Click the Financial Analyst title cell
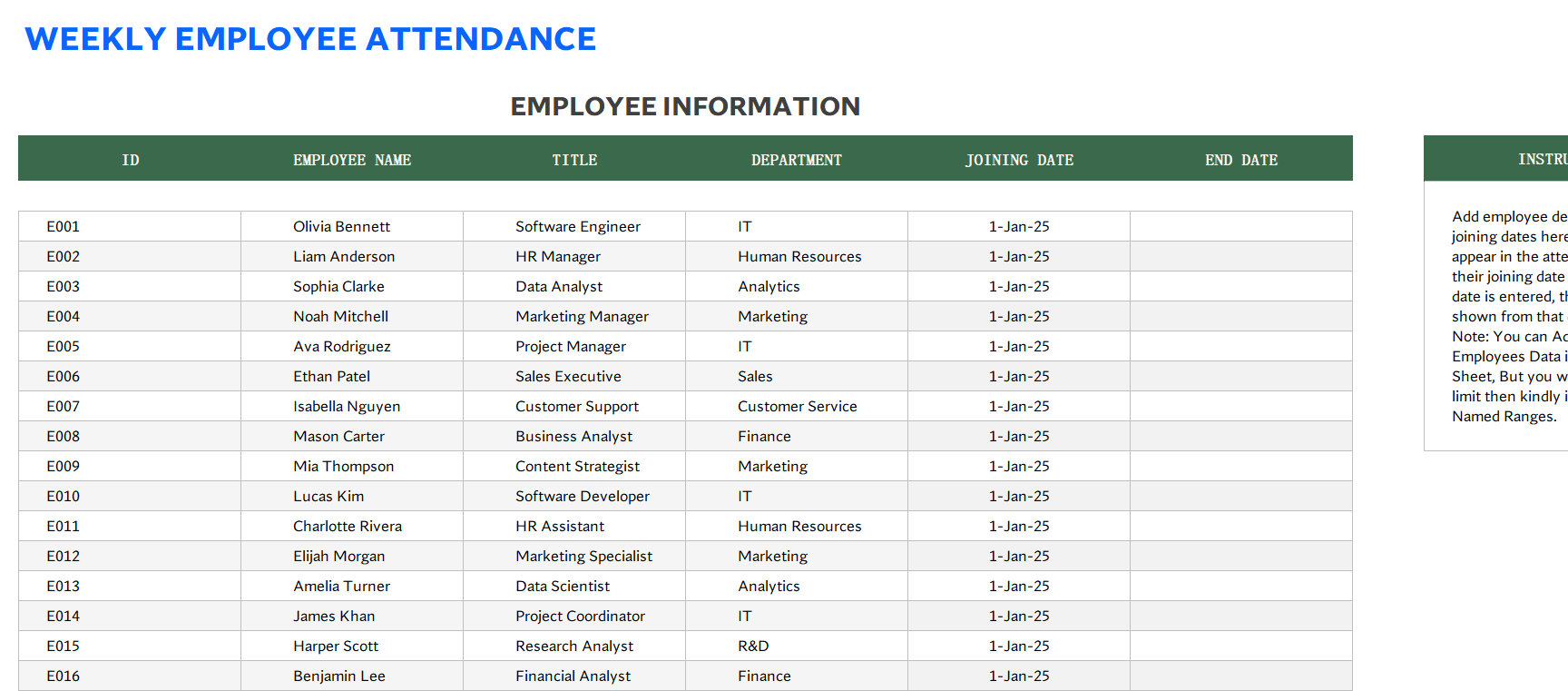 pyautogui.click(x=574, y=676)
